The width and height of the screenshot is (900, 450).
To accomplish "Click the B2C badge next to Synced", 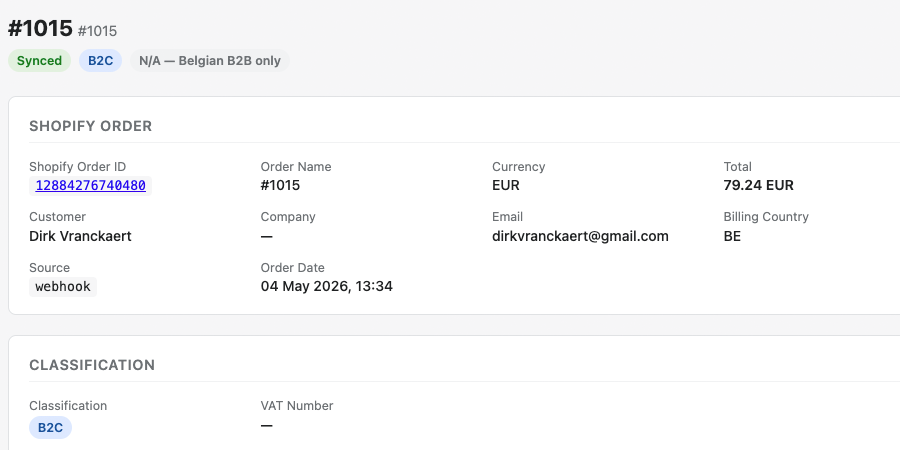I will click(100, 61).
